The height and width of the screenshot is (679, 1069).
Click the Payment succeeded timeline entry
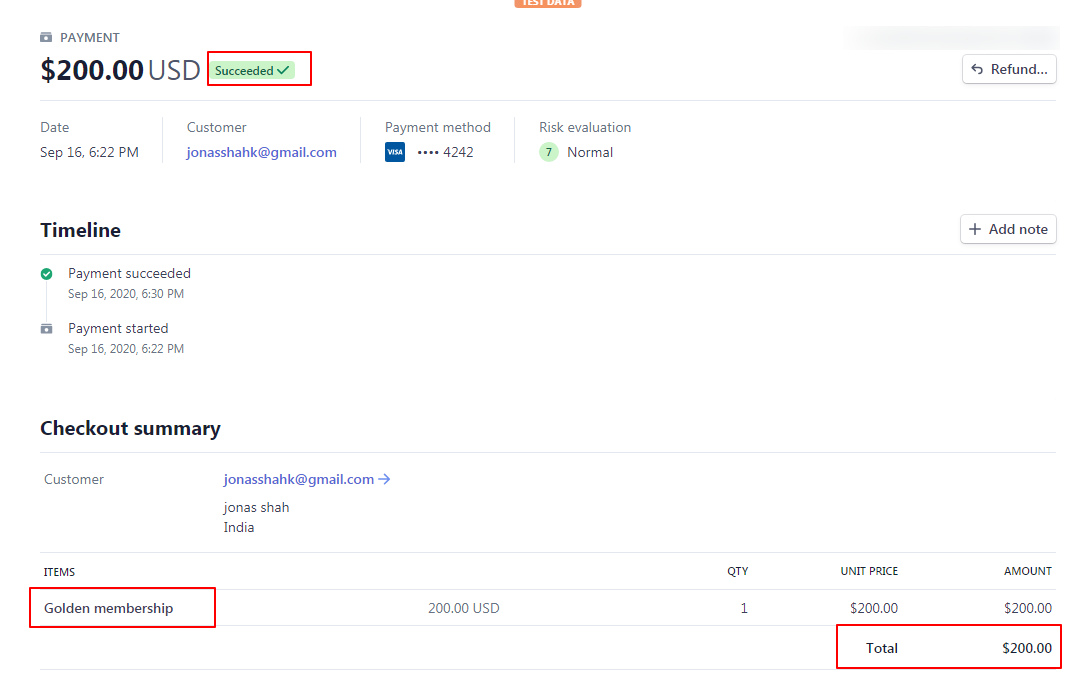(x=130, y=273)
